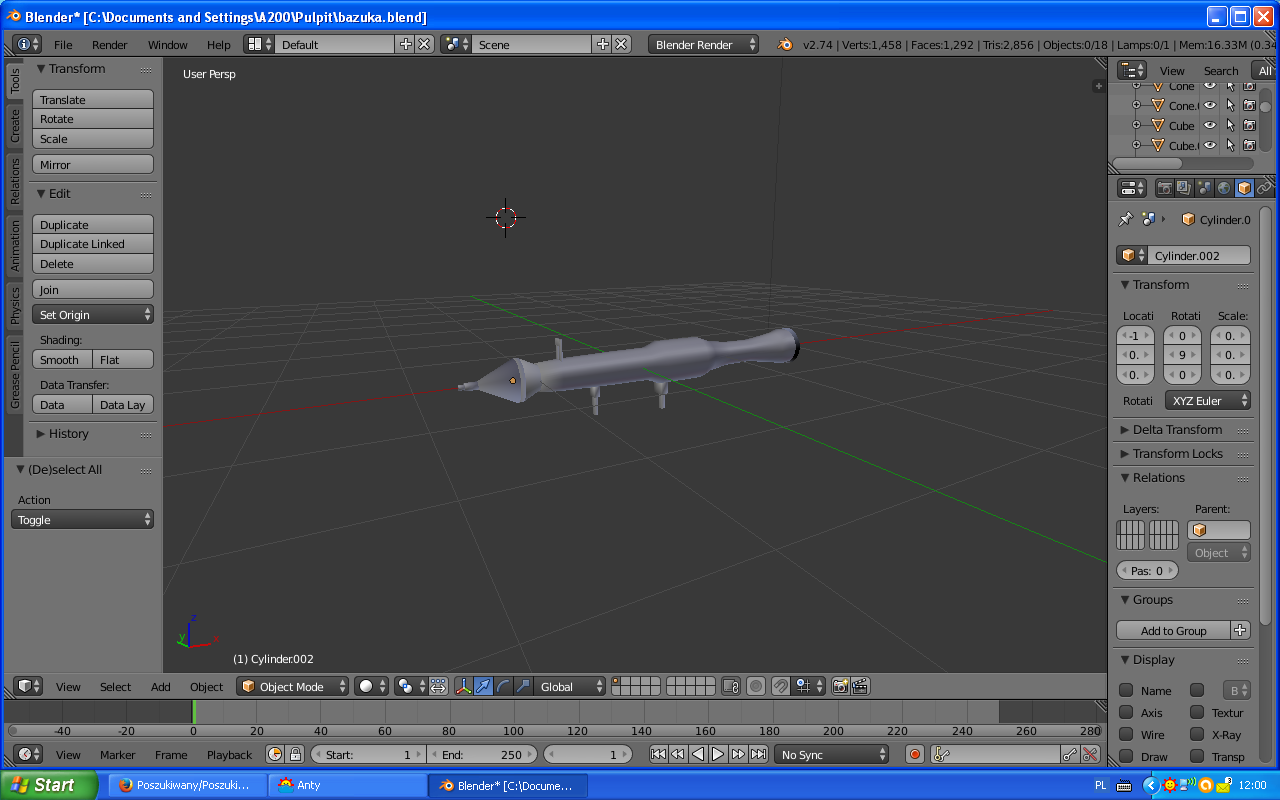The width and height of the screenshot is (1280, 800).
Task: Hide Cube object with eye icon
Action: pos(1210,125)
